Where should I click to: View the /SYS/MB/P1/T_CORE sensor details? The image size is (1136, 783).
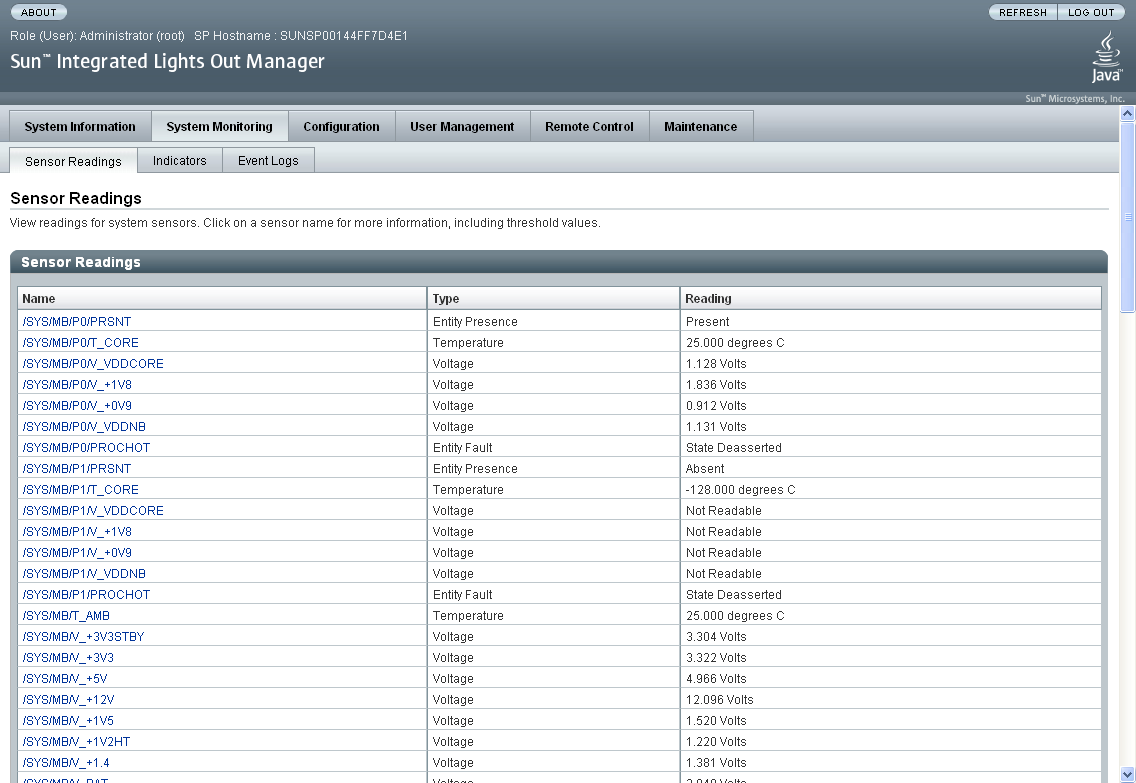click(x=80, y=490)
